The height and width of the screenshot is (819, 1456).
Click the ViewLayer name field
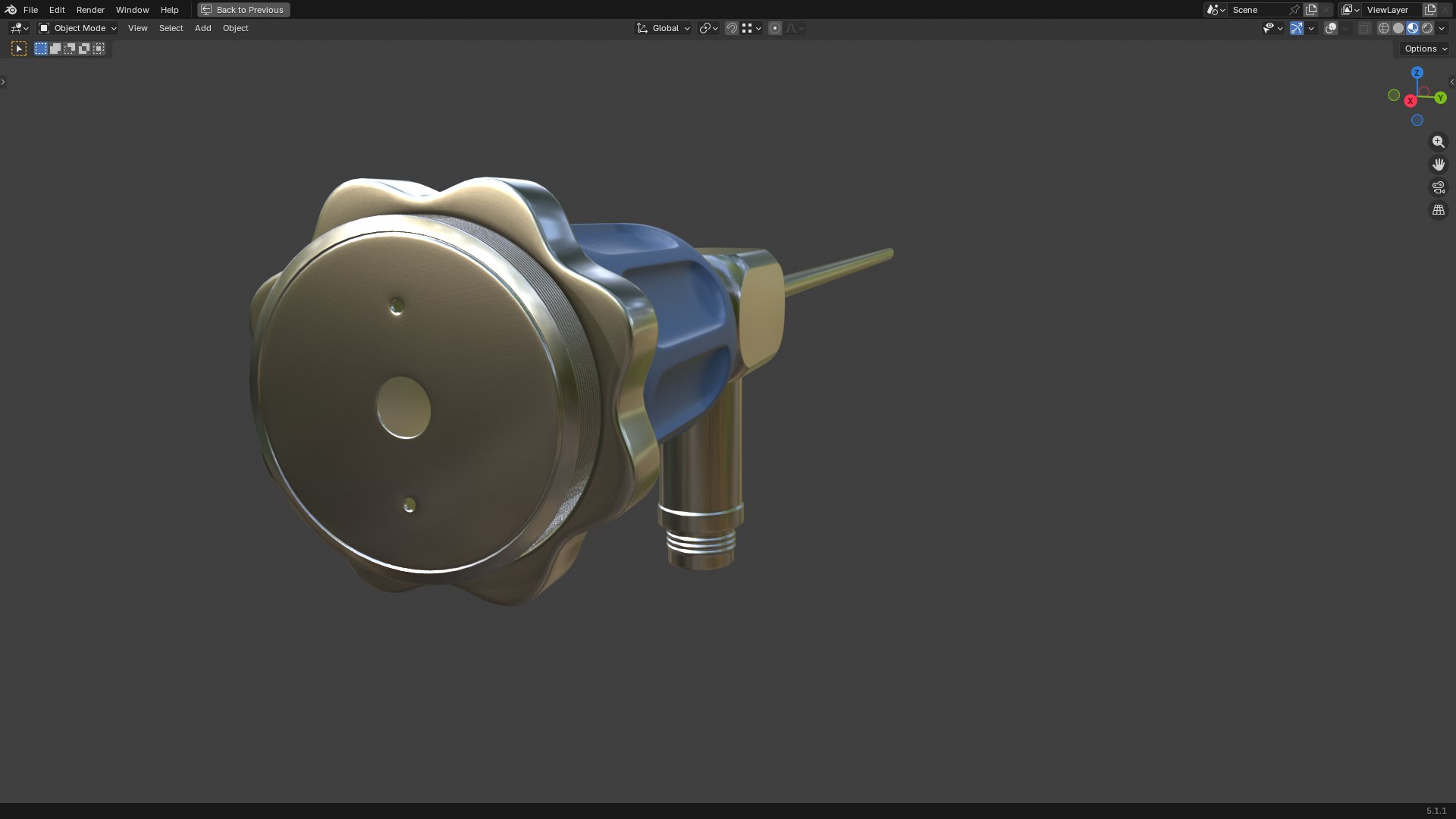click(x=1392, y=10)
